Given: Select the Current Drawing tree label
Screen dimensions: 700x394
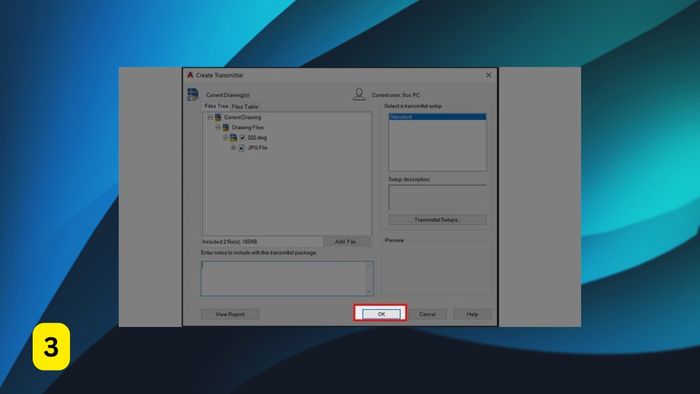Looking at the screenshot, I should [242, 117].
